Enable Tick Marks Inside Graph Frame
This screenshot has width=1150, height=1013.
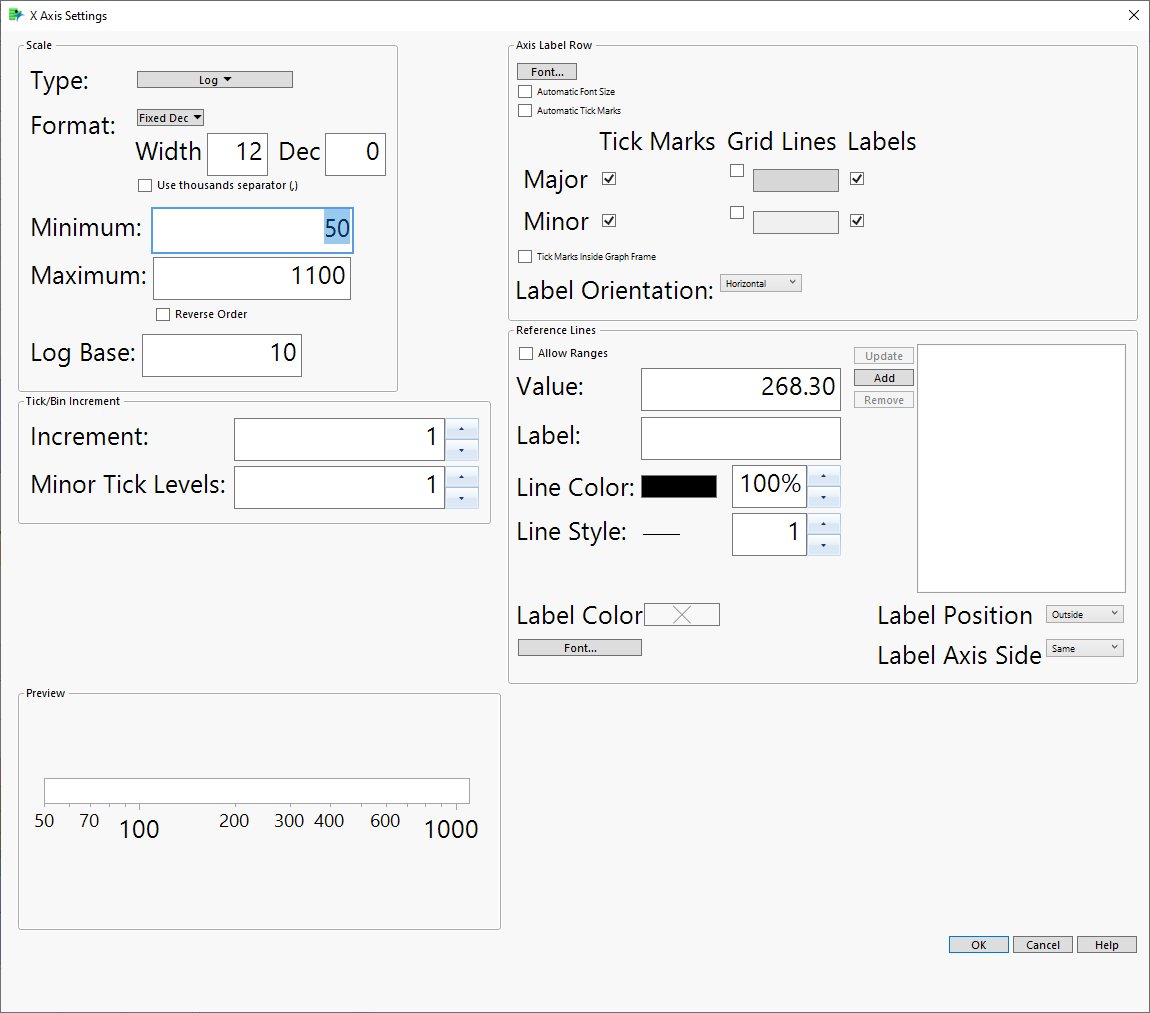click(x=524, y=256)
